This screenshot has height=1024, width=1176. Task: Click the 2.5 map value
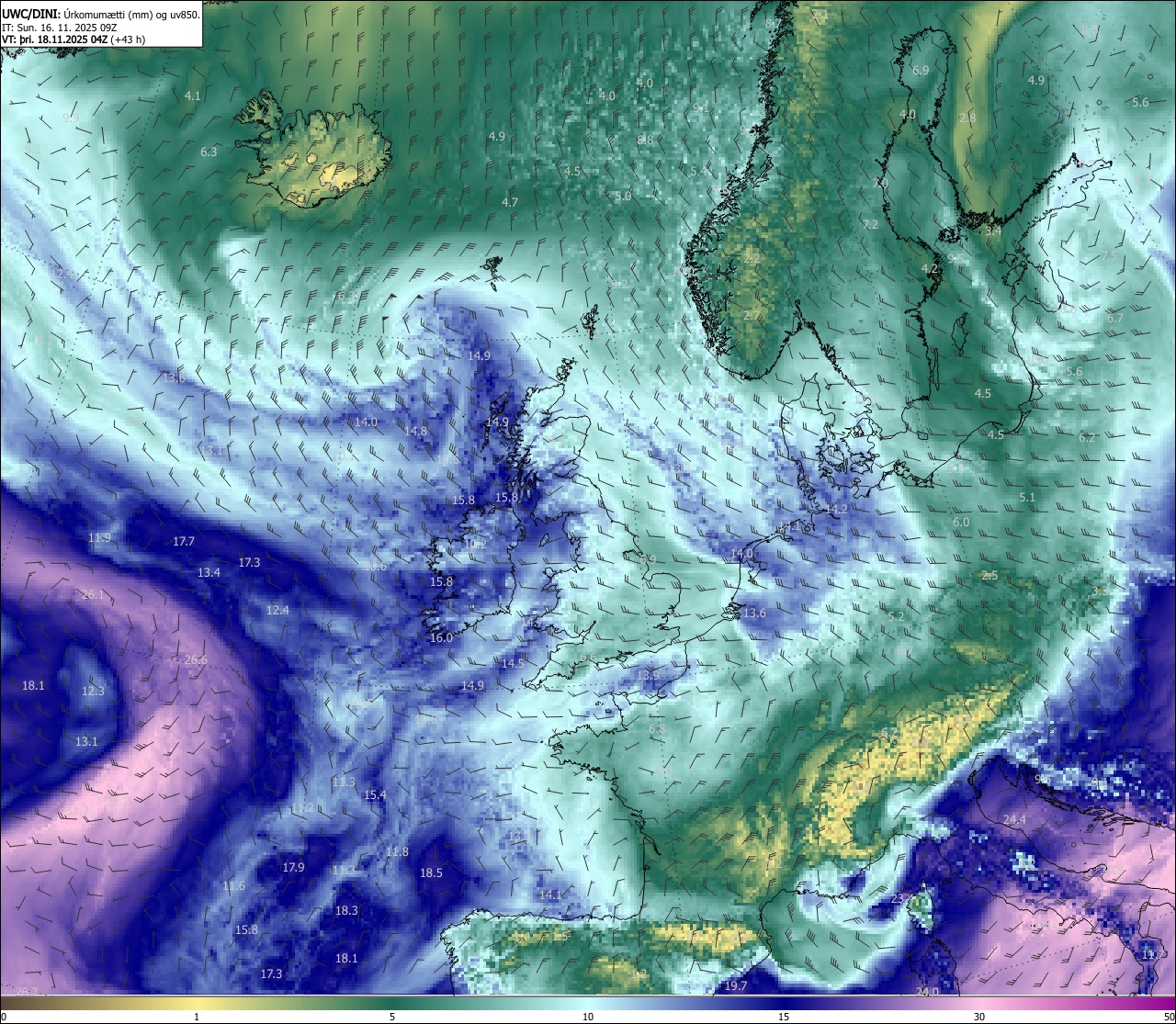tap(989, 576)
